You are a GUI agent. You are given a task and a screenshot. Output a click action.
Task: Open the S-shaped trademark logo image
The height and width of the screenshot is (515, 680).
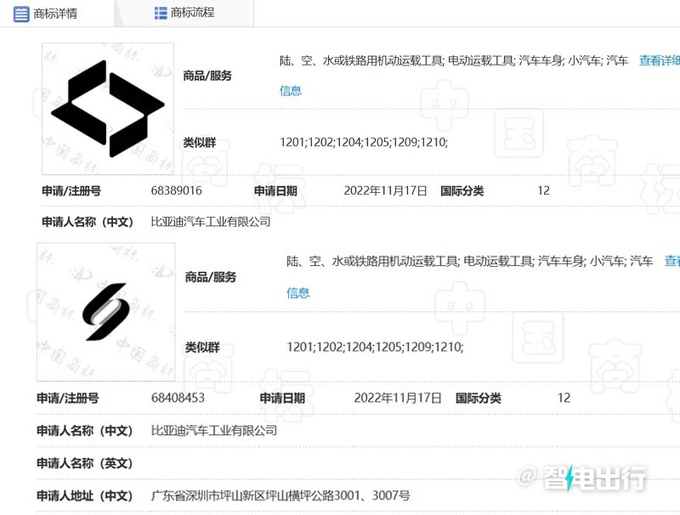(106, 312)
